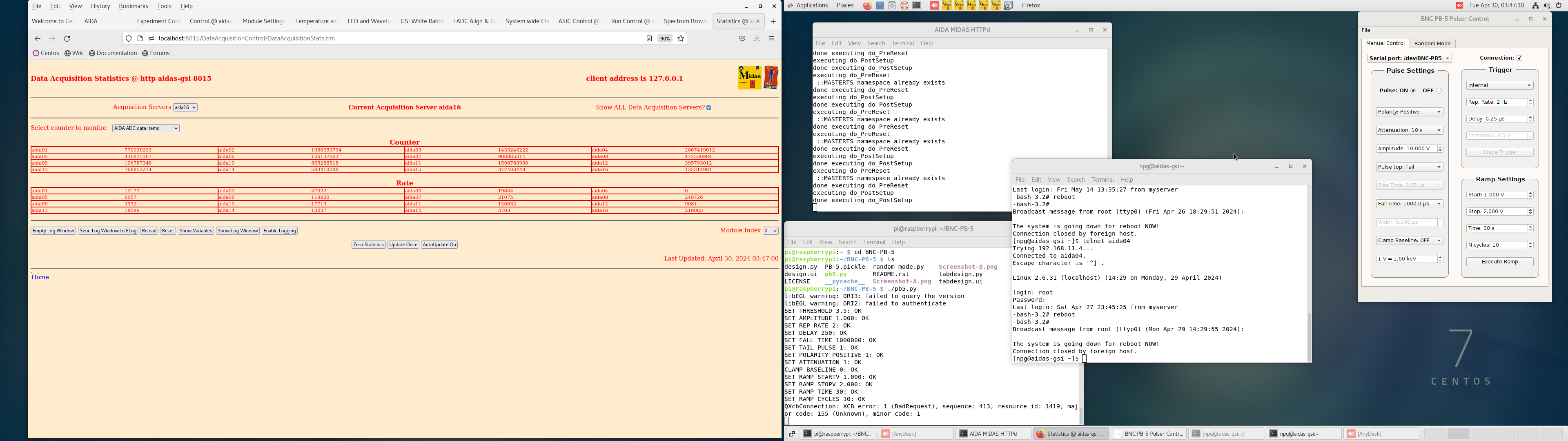Open Wiki bookmark in bookmarks toolbar
Screen dimensions: 1568x441
click(x=74, y=53)
